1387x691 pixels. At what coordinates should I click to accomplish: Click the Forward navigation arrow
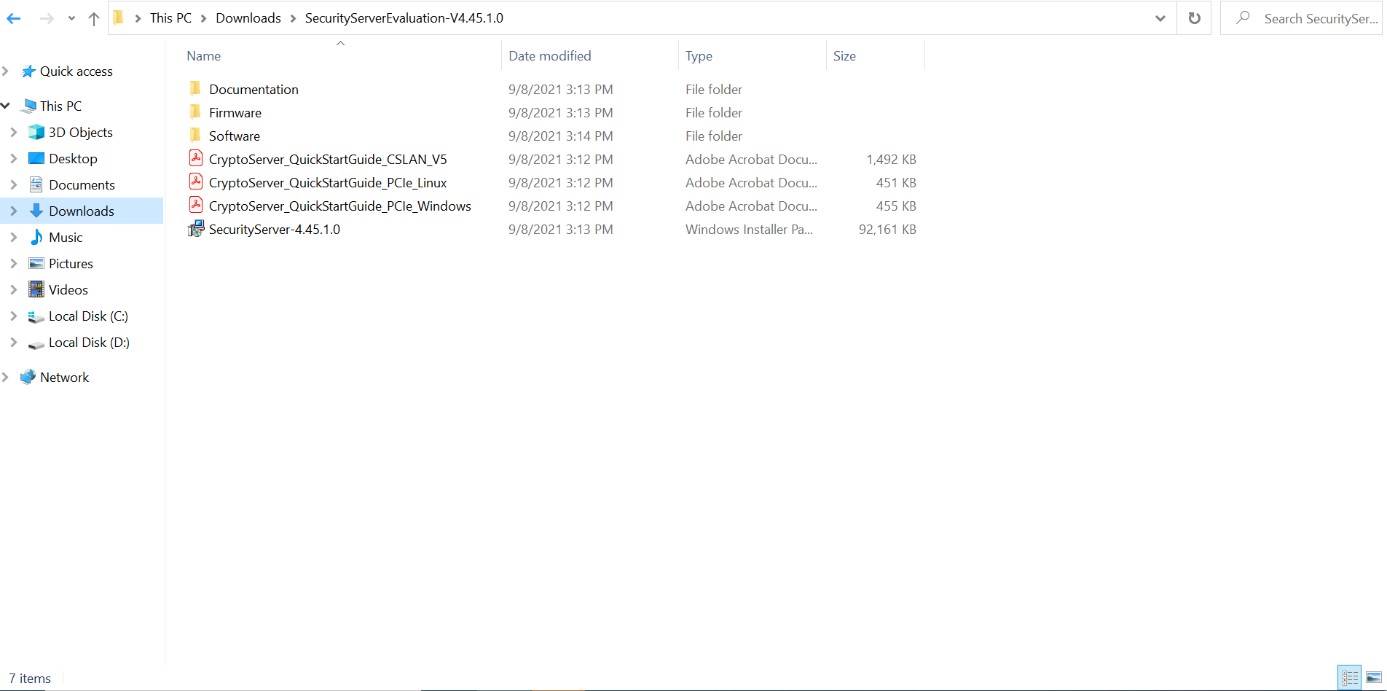point(46,18)
